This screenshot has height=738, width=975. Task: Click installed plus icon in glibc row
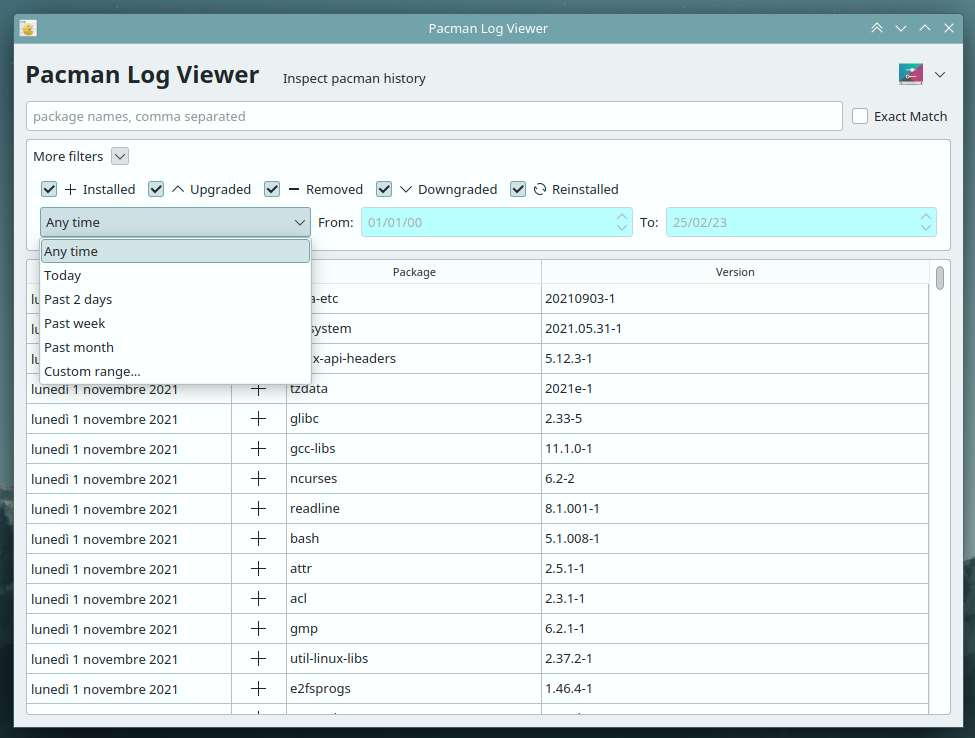tap(259, 418)
